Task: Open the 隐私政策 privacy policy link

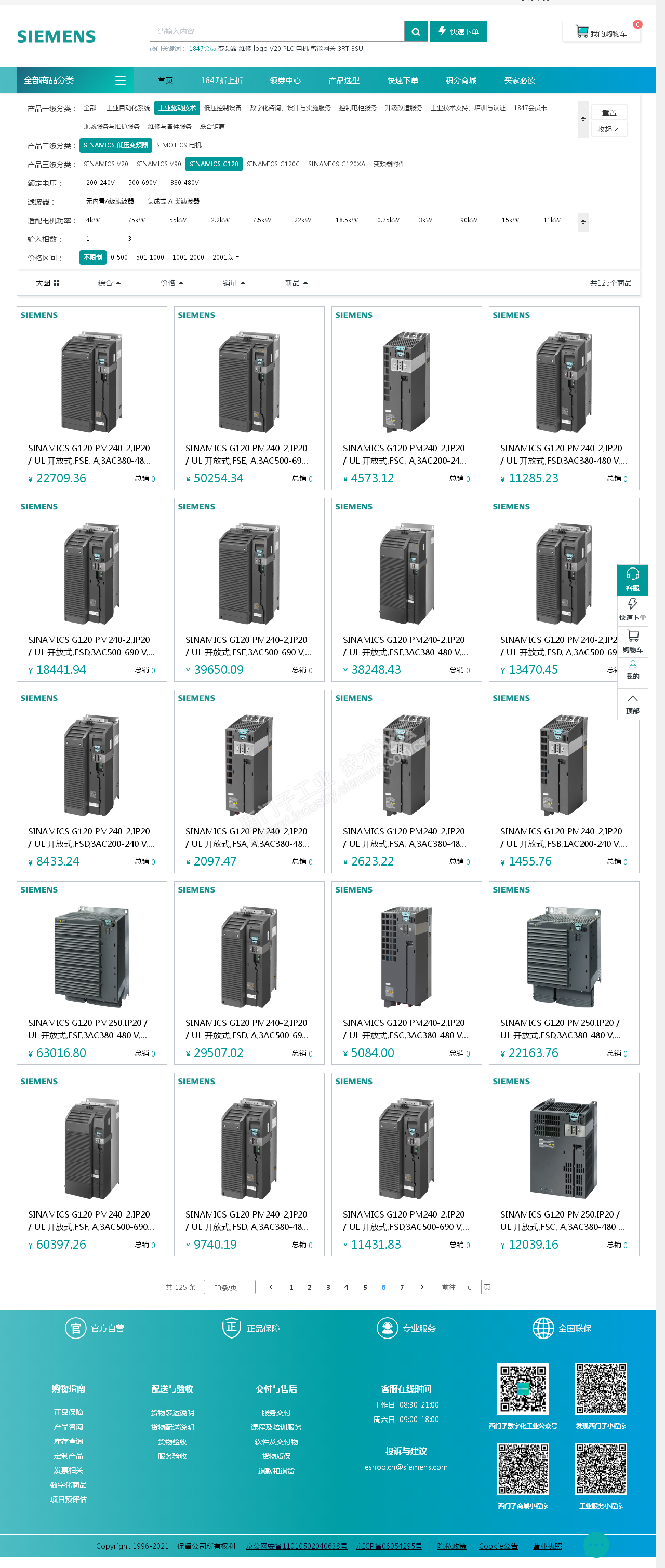Action: pos(451,1546)
